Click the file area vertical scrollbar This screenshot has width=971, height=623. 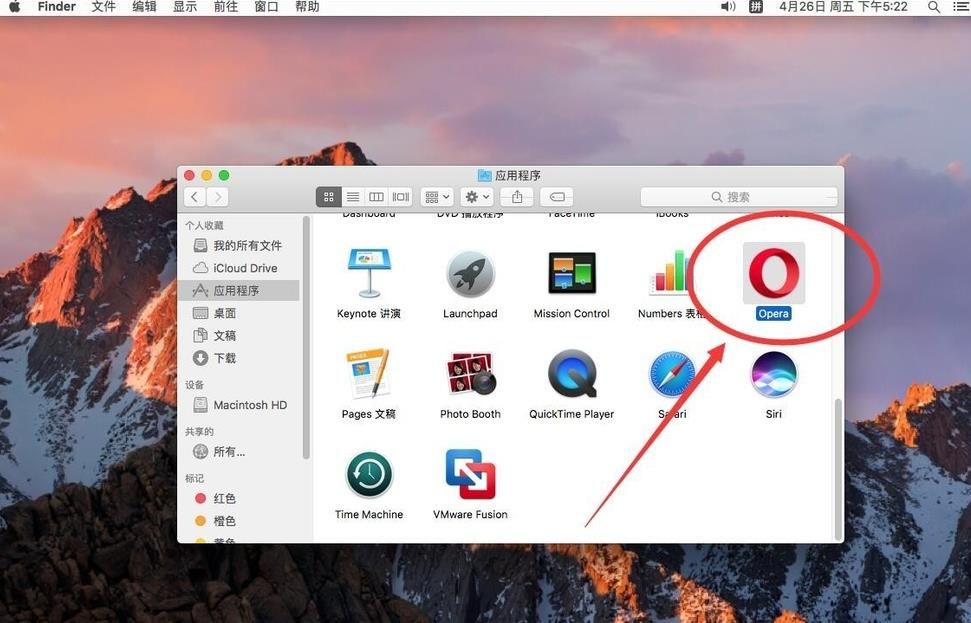click(838, 469)
